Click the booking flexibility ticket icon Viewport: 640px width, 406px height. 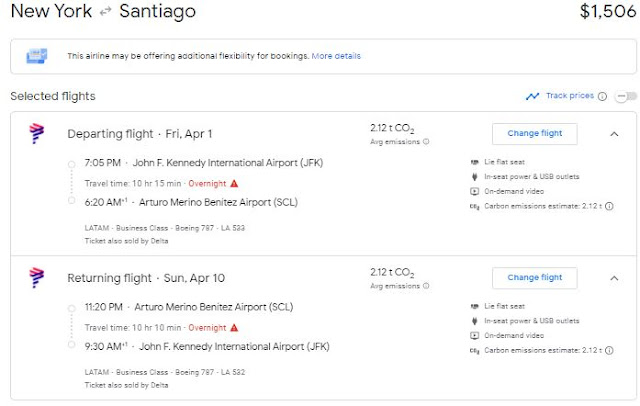tap(39, 56)
